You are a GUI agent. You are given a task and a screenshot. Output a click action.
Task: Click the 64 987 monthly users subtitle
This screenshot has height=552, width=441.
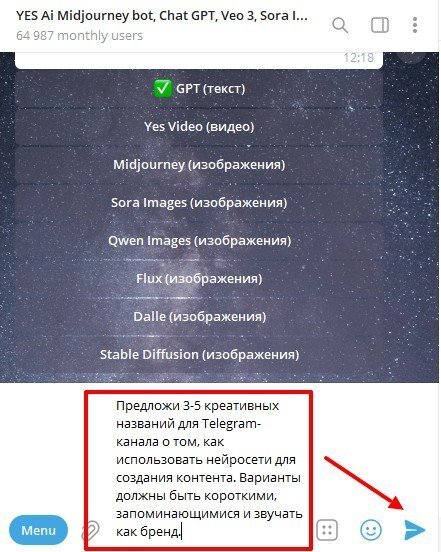79,36
